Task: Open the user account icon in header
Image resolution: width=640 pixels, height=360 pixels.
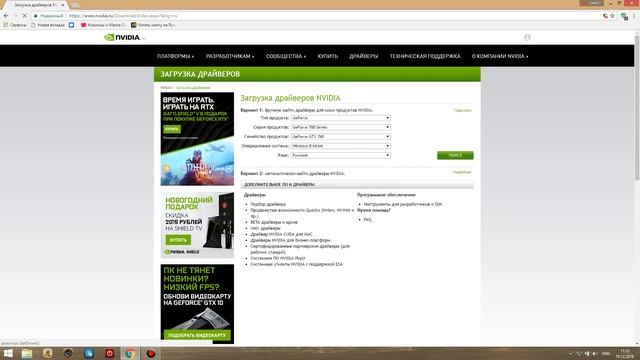Action: [x=527, y=37]
